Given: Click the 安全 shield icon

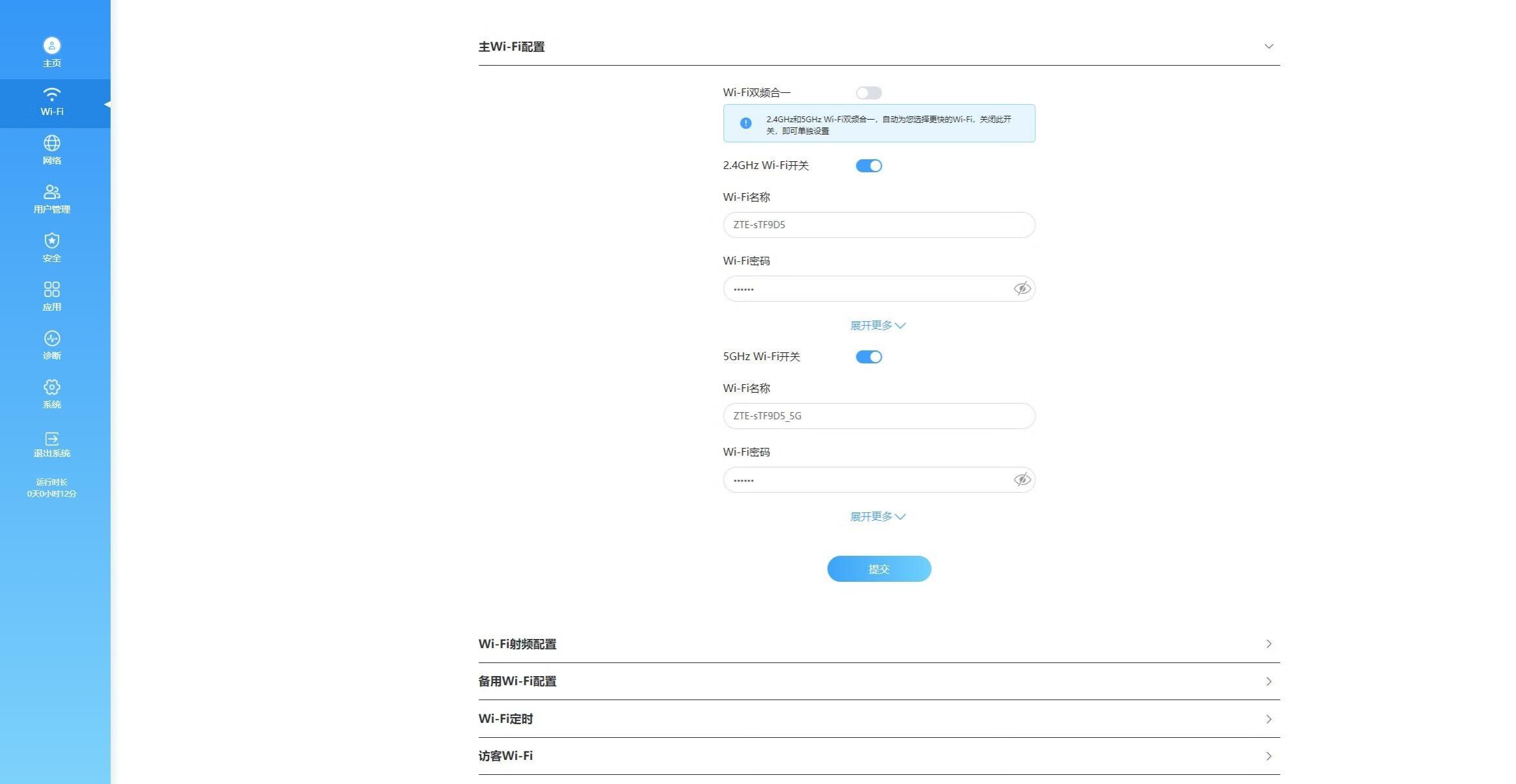Looking at the screenshot, I should tap(52, 241).
